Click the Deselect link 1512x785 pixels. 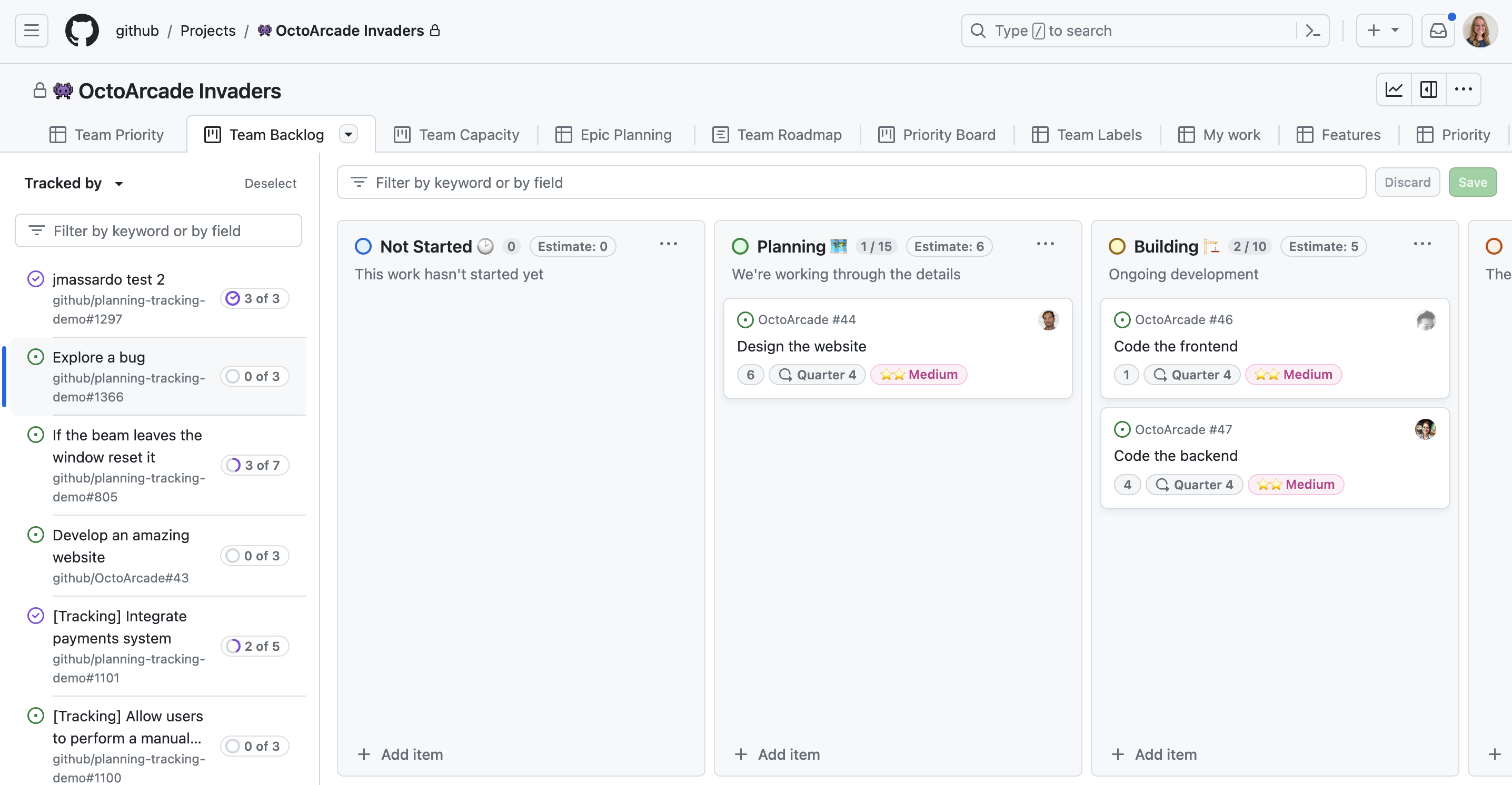(271, 183)
